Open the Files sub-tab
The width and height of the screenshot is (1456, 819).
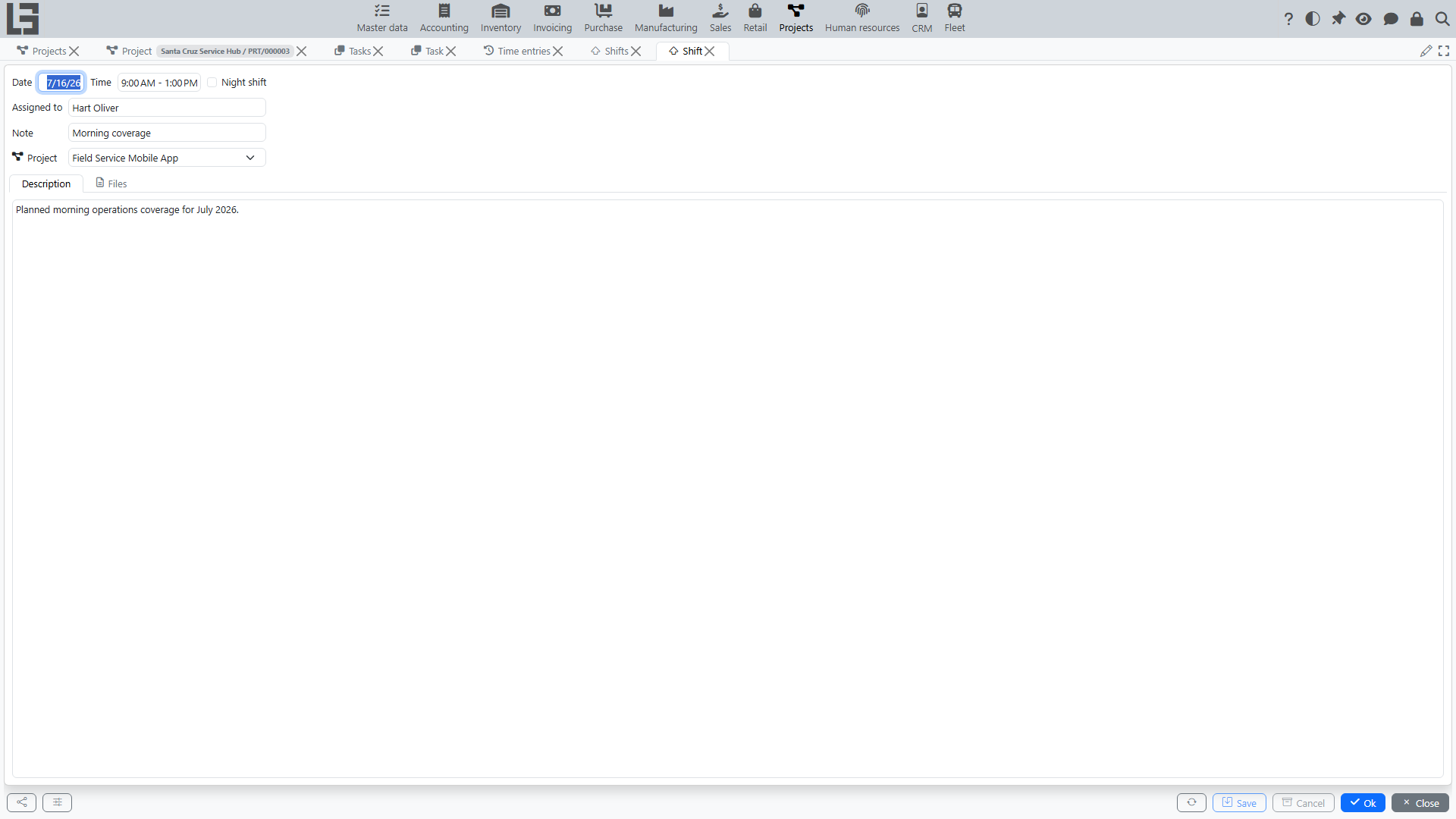(111, 184)
